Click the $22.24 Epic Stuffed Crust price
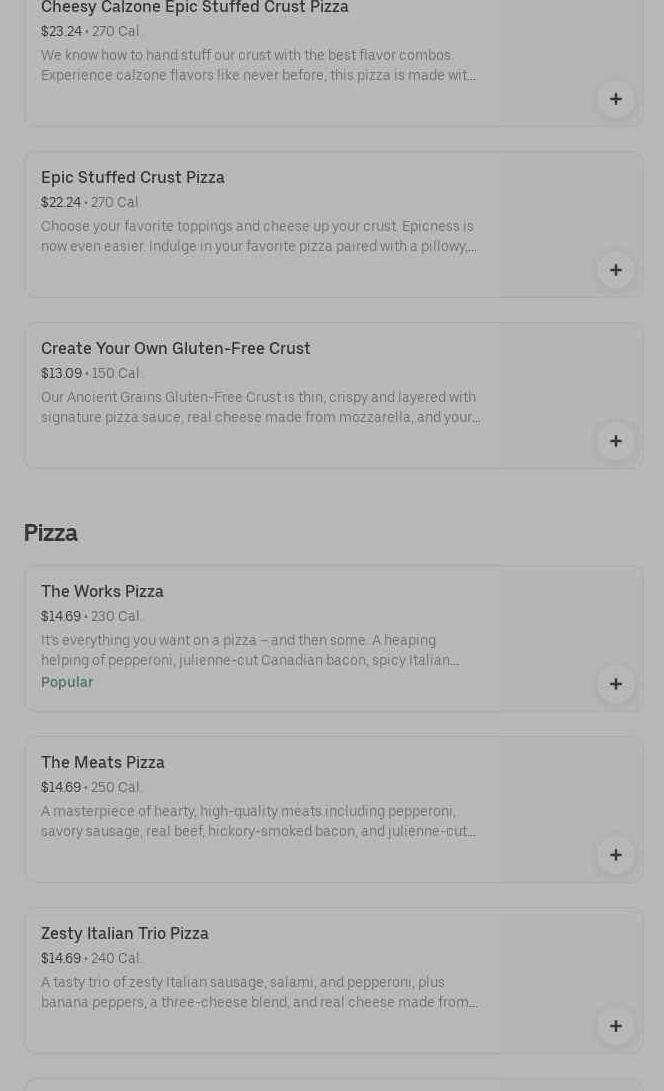Image resolution: width=664 pixels, height=1091 pixels. pyautogui.click(x=61, y=202)
